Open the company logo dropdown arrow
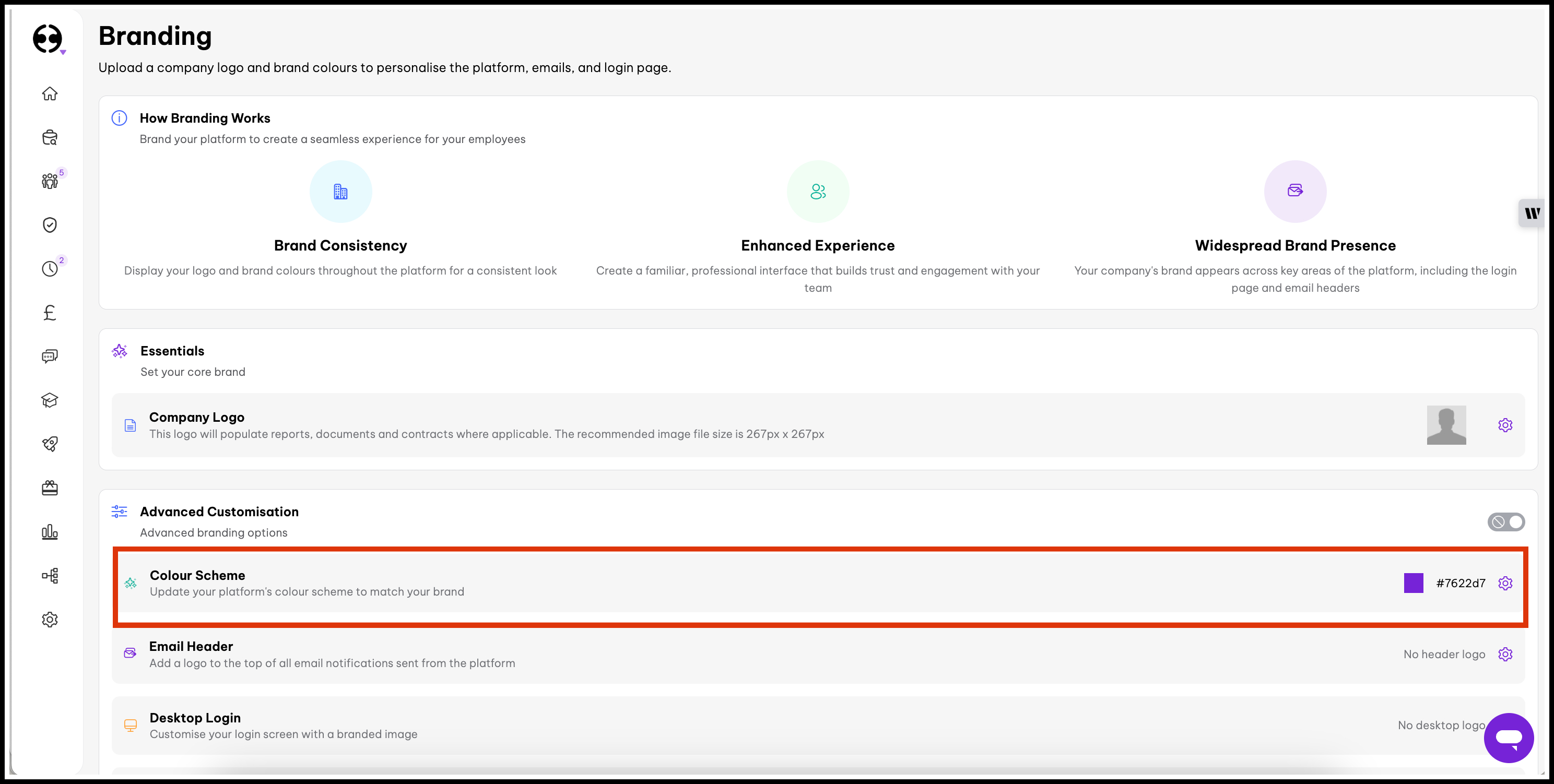The height and width of the screenshot is (784, 1554). coord(63,53)
